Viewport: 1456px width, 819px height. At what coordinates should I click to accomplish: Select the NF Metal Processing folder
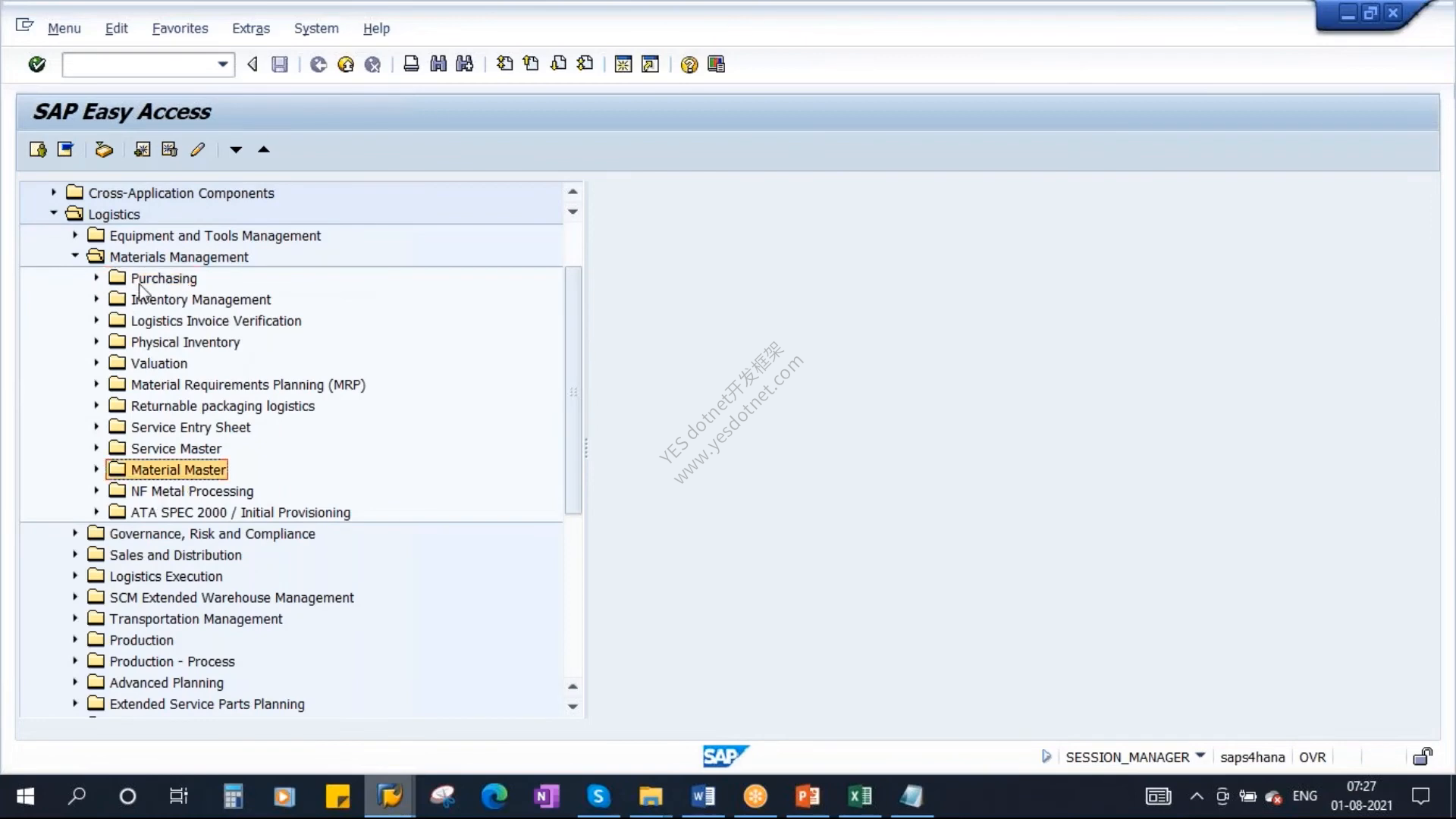192,491
